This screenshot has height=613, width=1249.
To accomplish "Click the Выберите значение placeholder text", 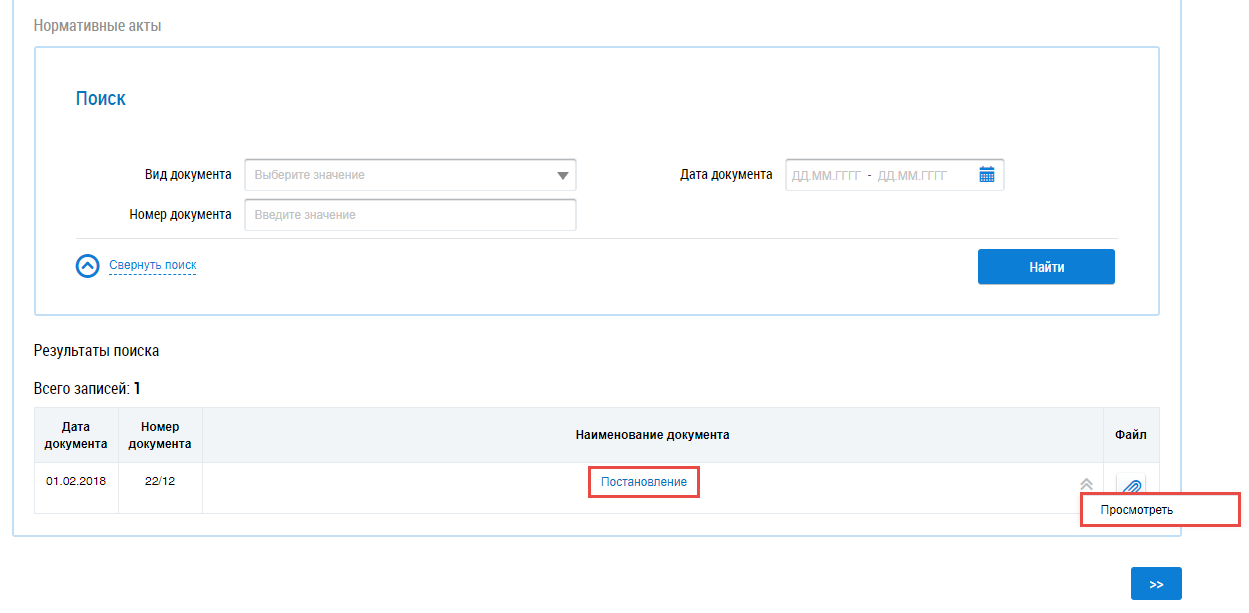I will [x=310, y=175].
